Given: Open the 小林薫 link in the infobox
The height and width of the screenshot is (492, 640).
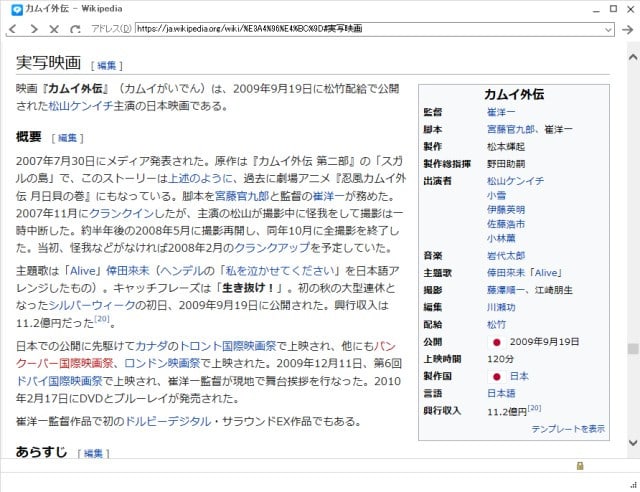Looking at the screenshot, I should click(501, 238).
